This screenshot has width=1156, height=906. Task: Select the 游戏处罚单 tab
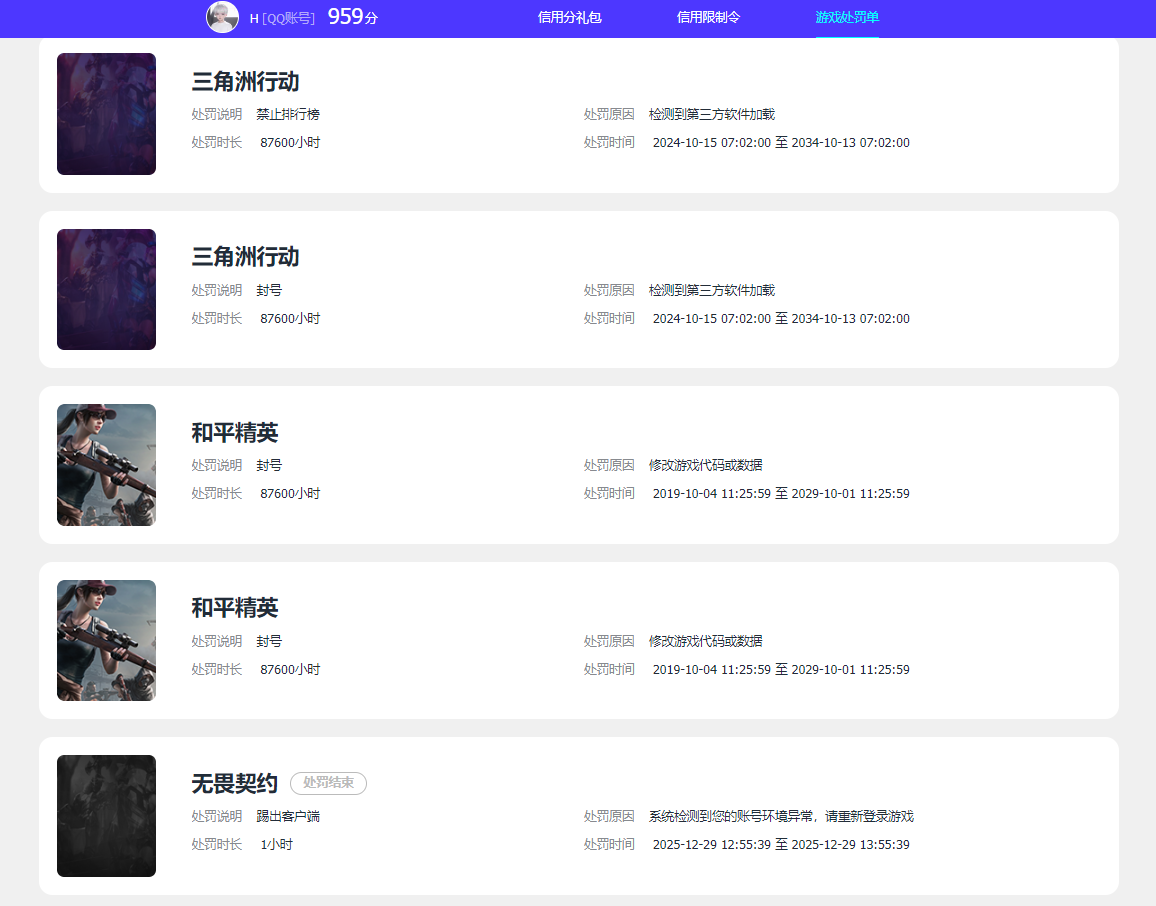846,18
